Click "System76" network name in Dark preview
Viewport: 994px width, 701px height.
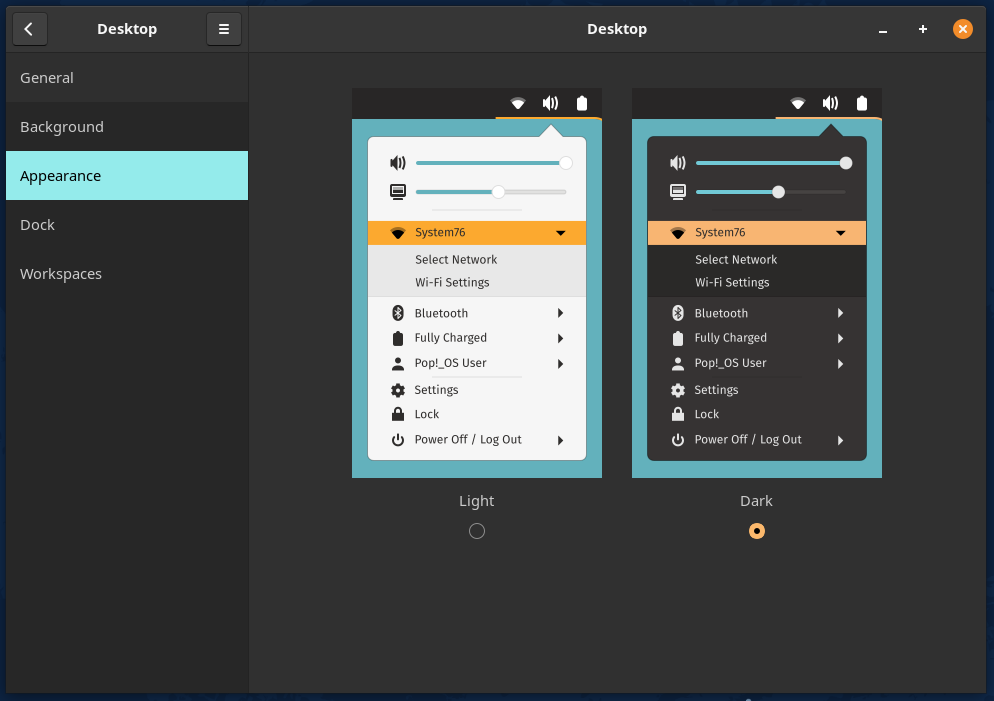(x=720, y=233)
